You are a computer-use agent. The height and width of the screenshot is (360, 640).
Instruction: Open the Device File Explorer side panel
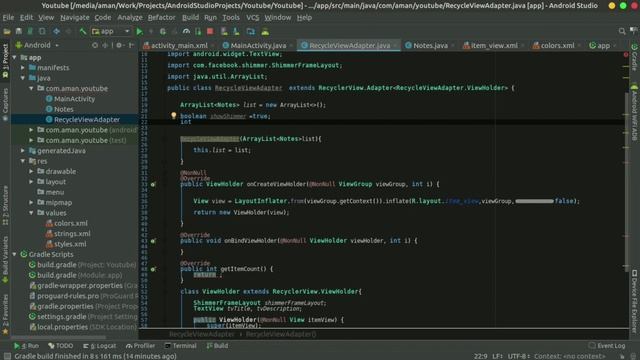coord(634,300)
